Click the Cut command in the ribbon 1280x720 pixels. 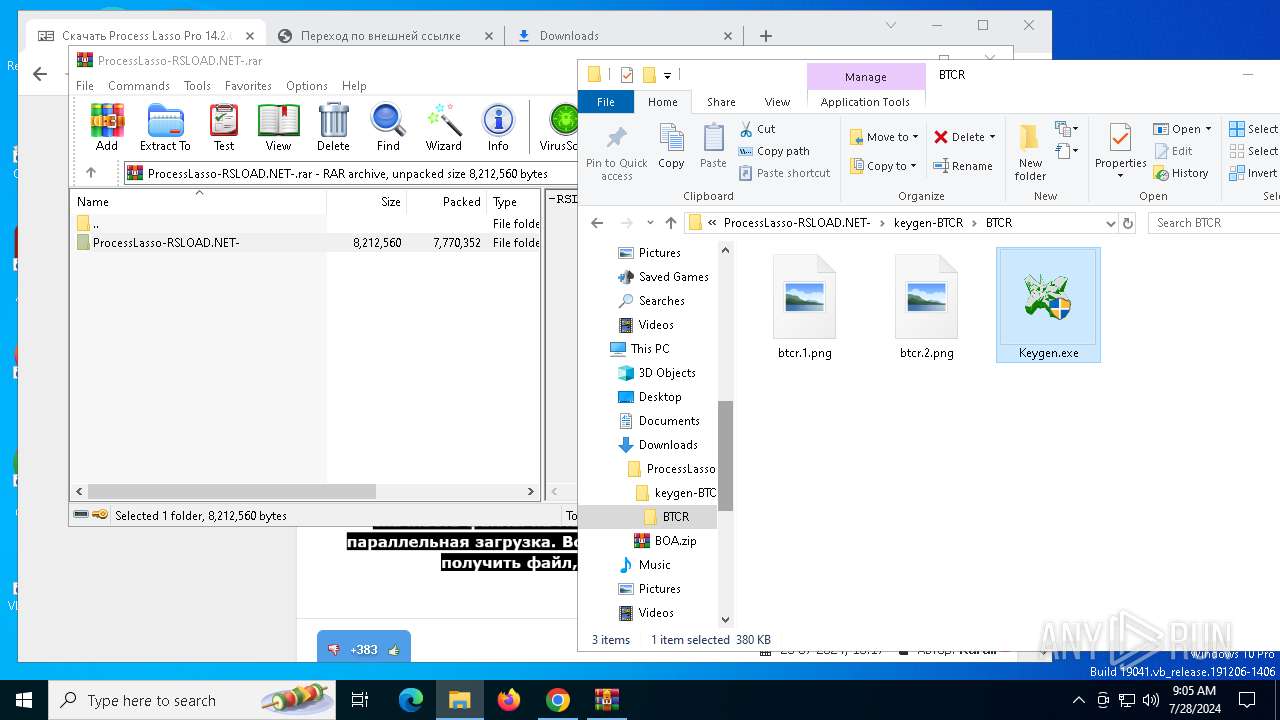[x=758, y=129]
